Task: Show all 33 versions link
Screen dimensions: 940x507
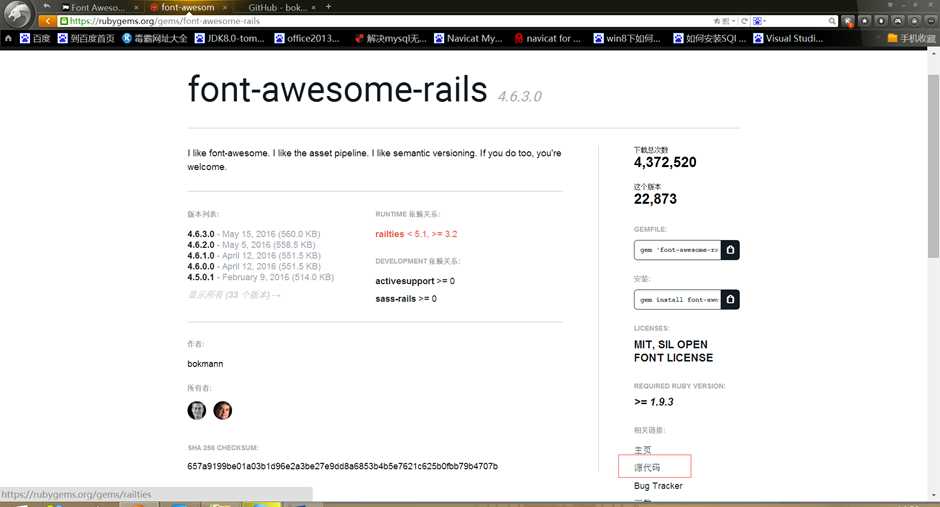Action: coord(234,295)
